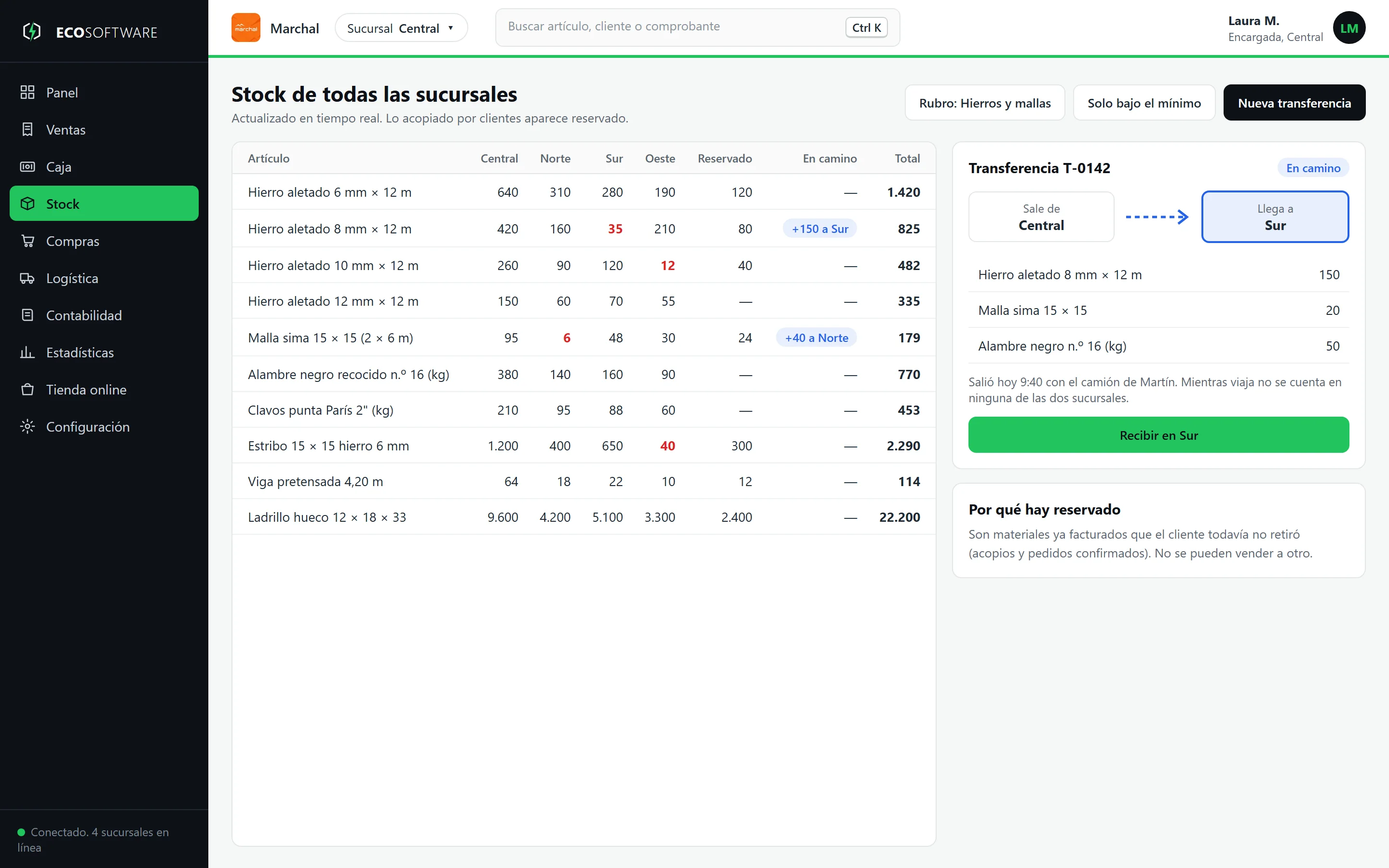Click total 22.200 in the table

(x=899, y=517)
